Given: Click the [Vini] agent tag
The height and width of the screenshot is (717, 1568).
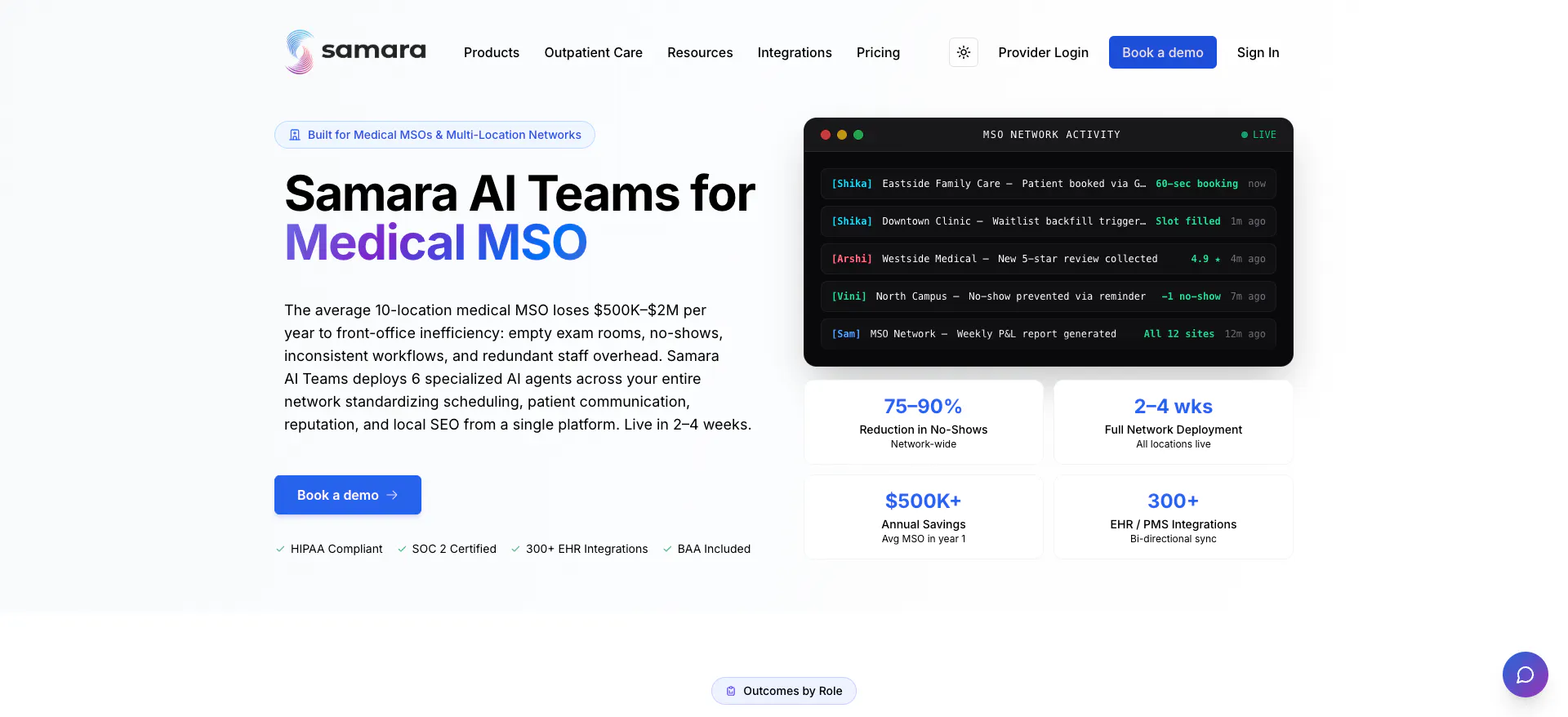Looking at the screenshot, I should tap(849, 296).
